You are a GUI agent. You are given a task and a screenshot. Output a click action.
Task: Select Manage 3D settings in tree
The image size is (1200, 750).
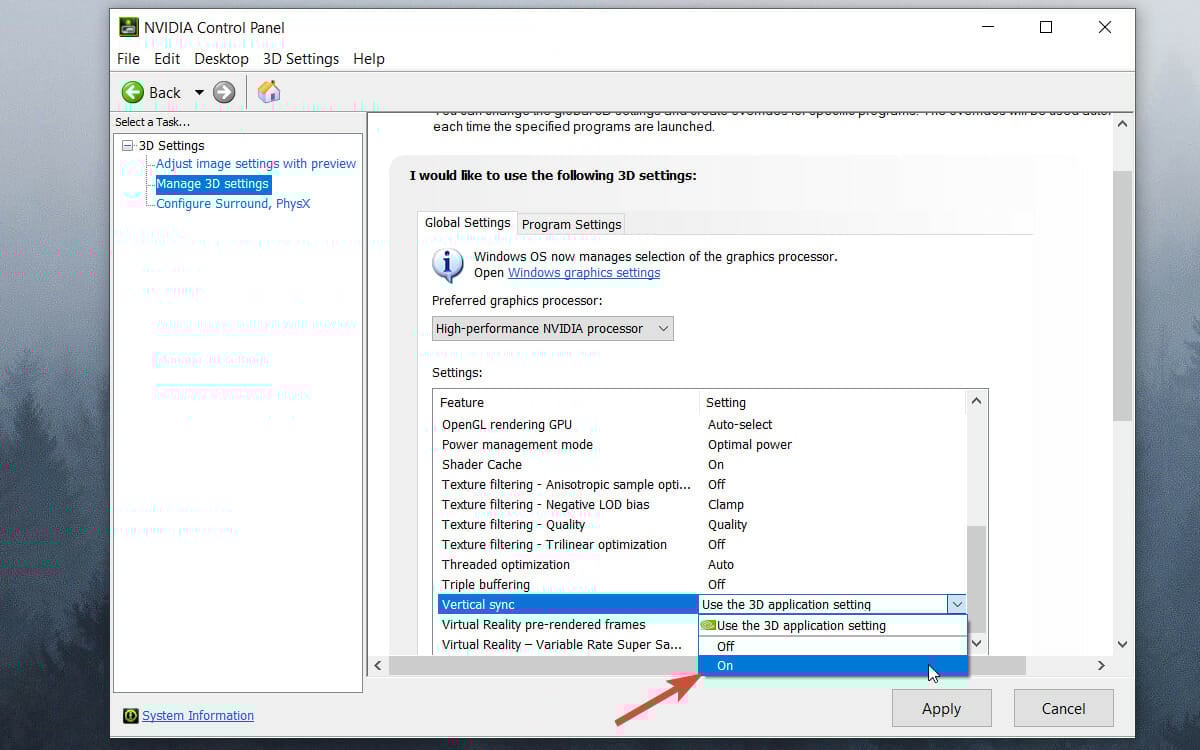click(212, 184)
